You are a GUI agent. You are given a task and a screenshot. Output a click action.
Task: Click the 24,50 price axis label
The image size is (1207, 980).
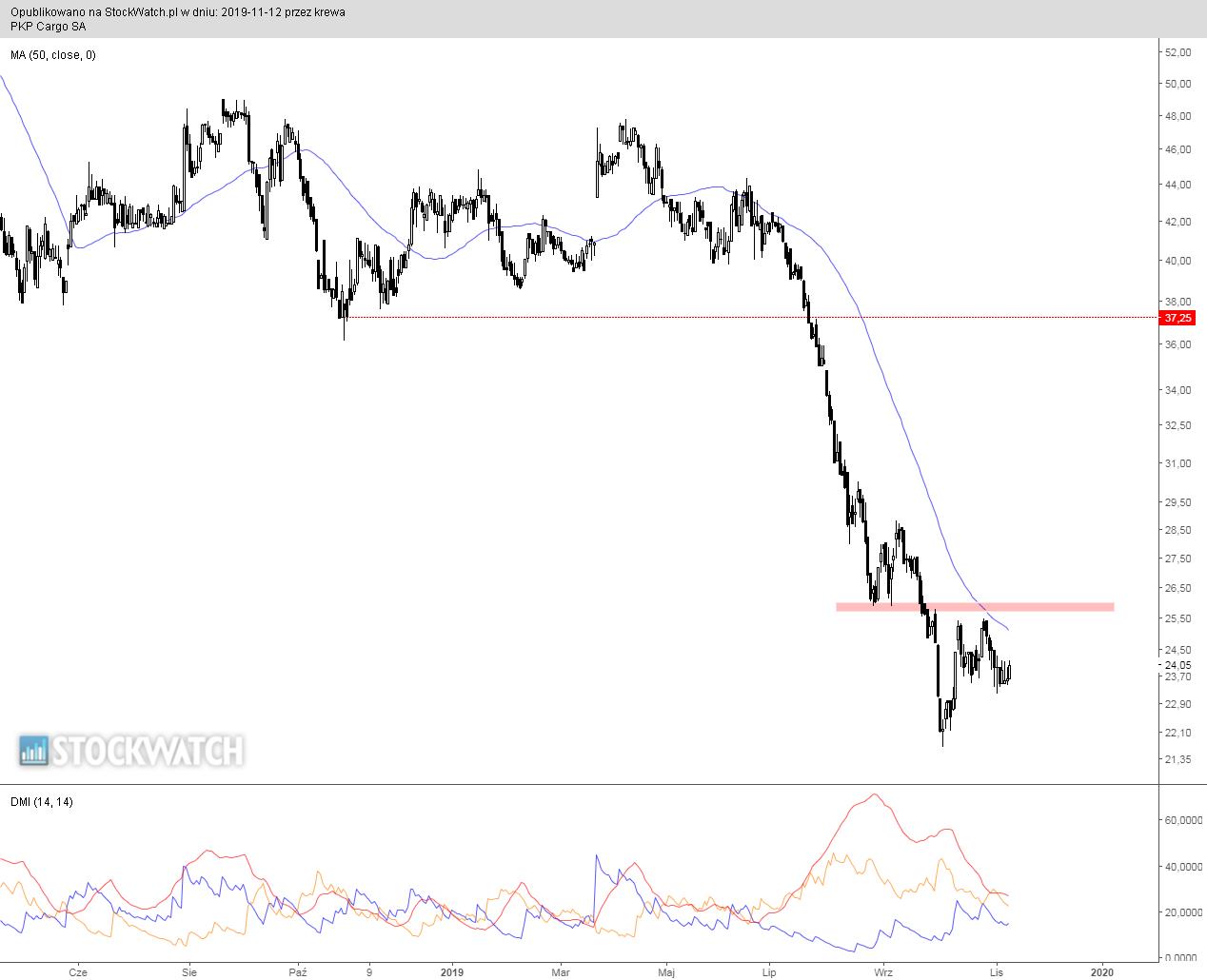1177,651
